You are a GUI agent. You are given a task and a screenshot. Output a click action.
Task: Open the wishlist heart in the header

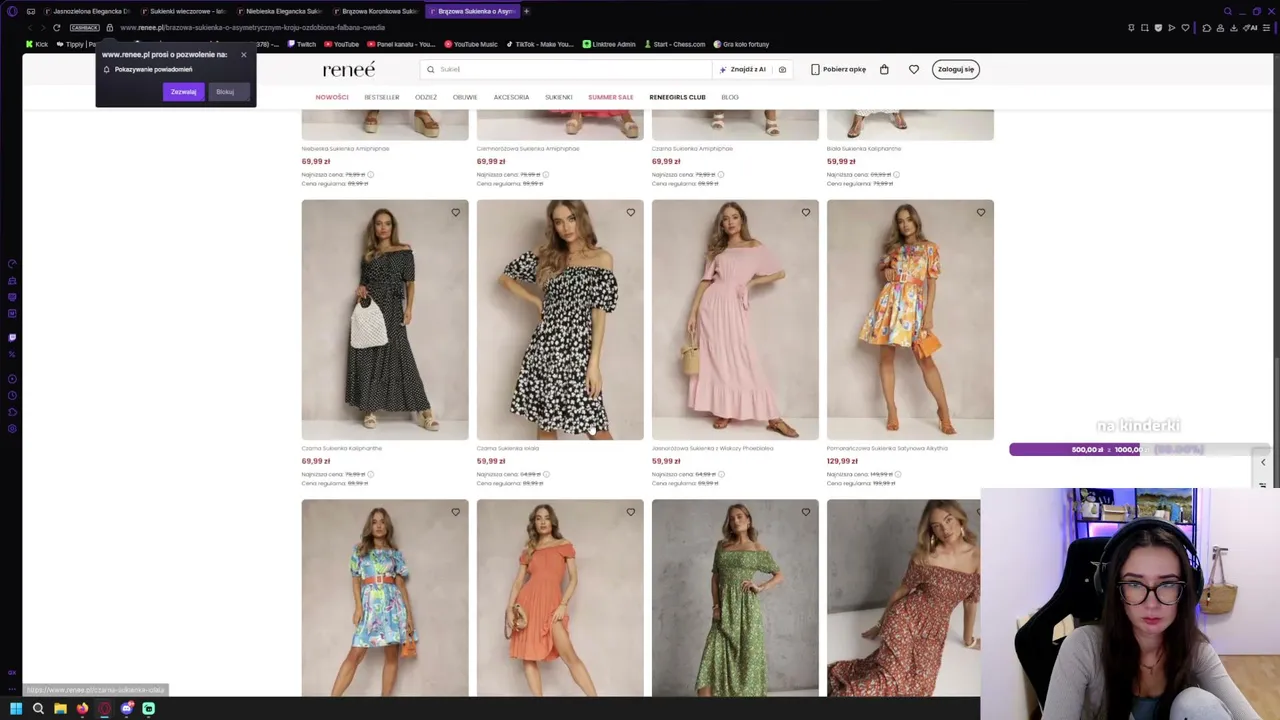coord(914,69)
